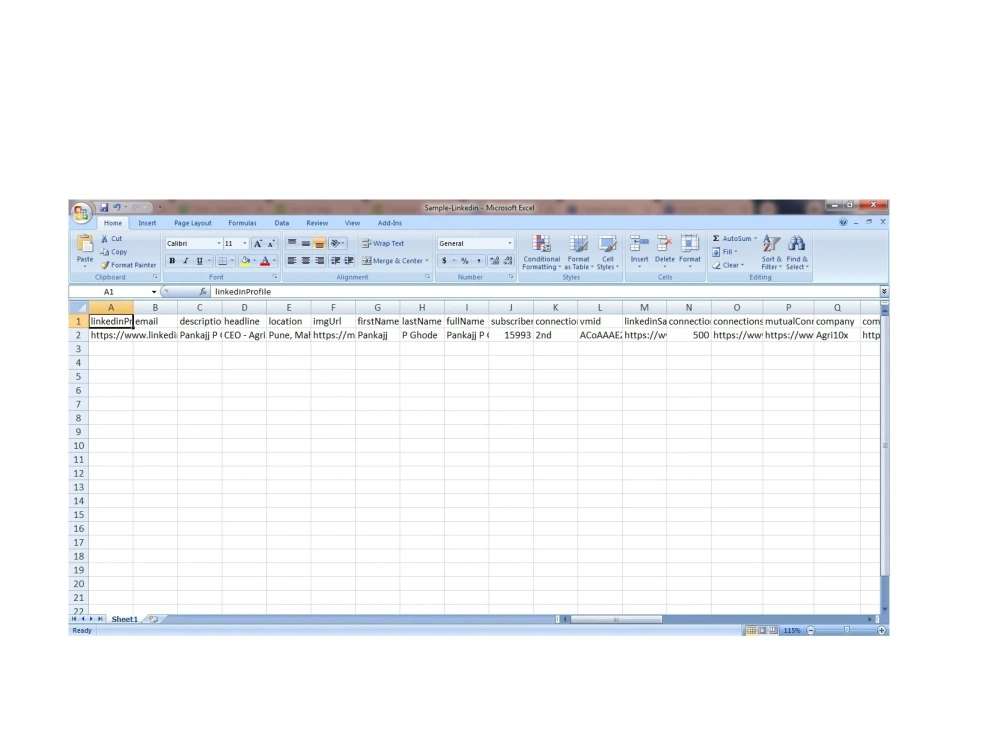Click the Paste clipboard icon
The width and height of the screenshot is (1000, 750).
coord(85,244)
